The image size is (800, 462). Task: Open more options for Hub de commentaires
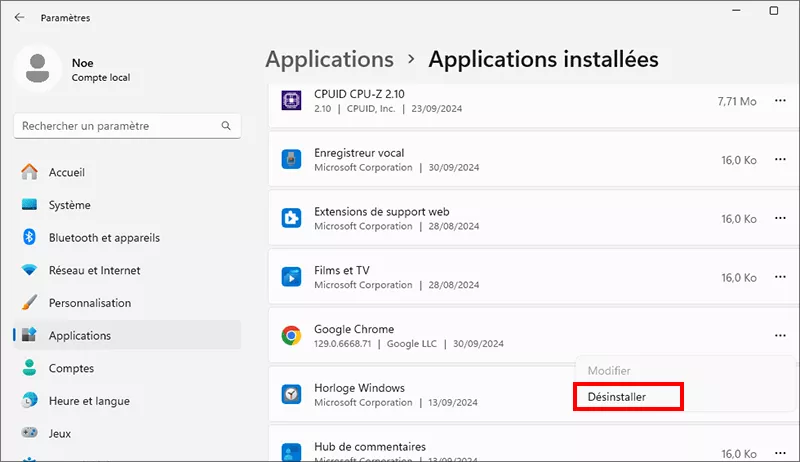point(780,453)
